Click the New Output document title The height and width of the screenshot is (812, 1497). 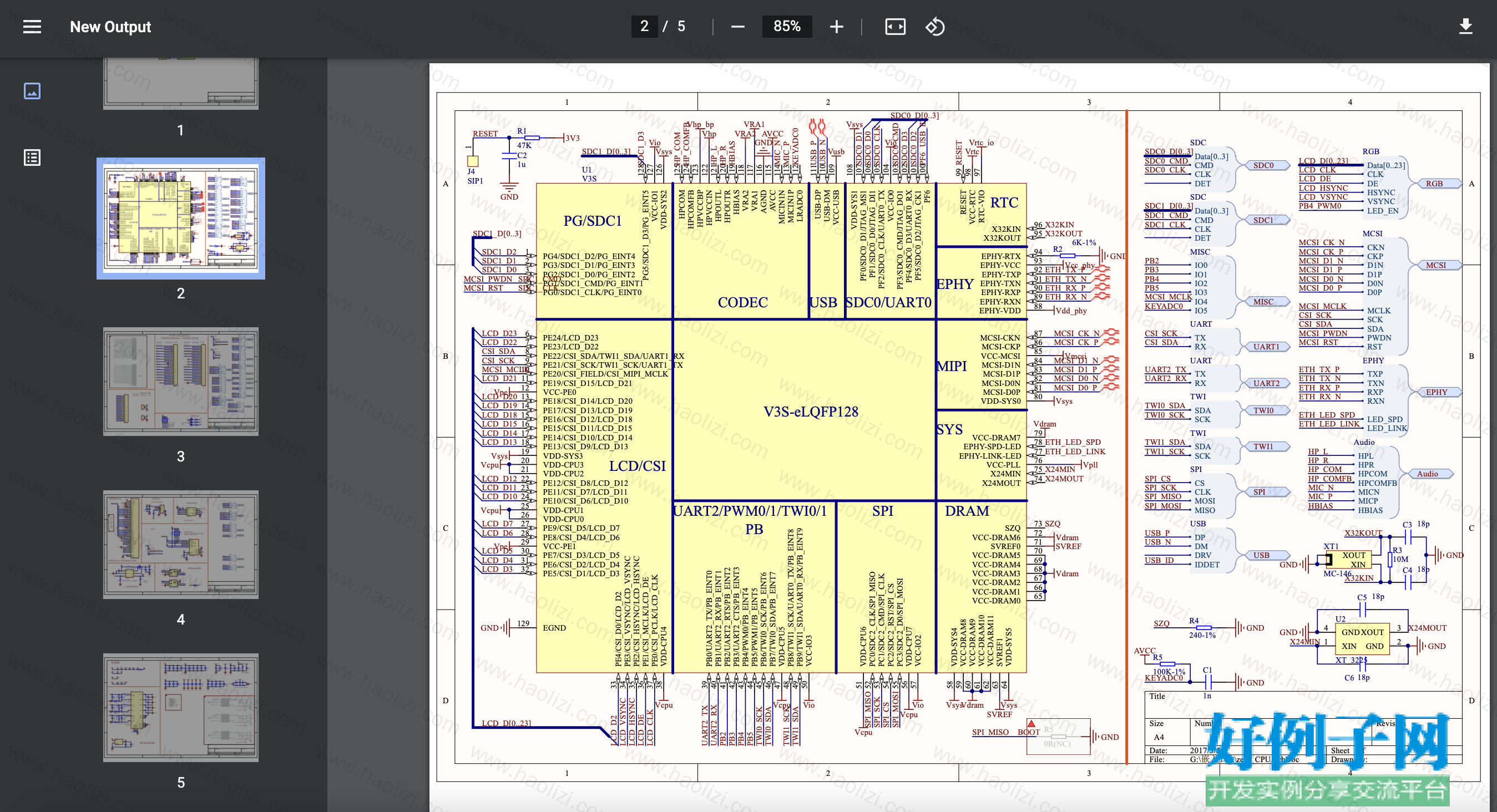(110, 27)
